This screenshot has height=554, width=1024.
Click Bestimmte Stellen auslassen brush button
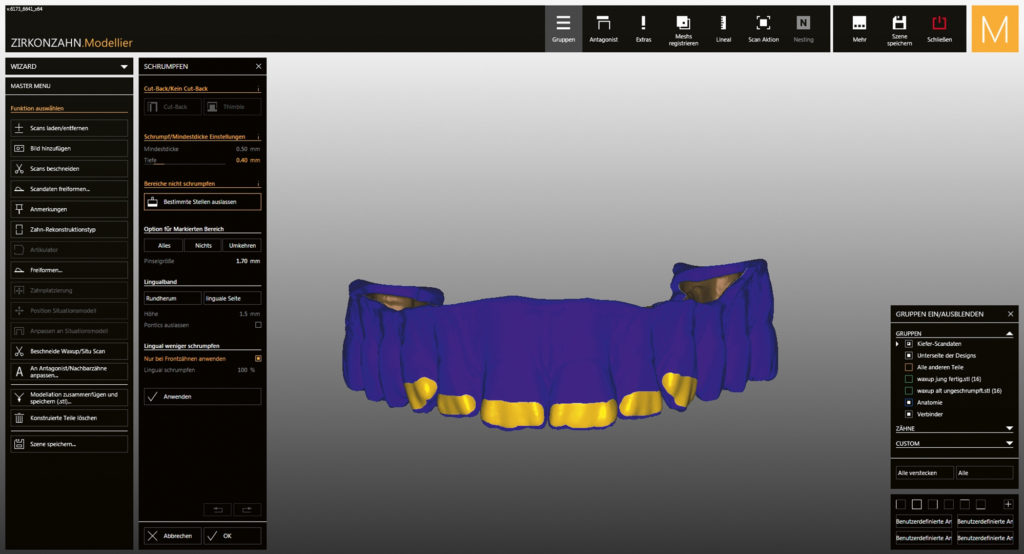(x=202, y=202)
